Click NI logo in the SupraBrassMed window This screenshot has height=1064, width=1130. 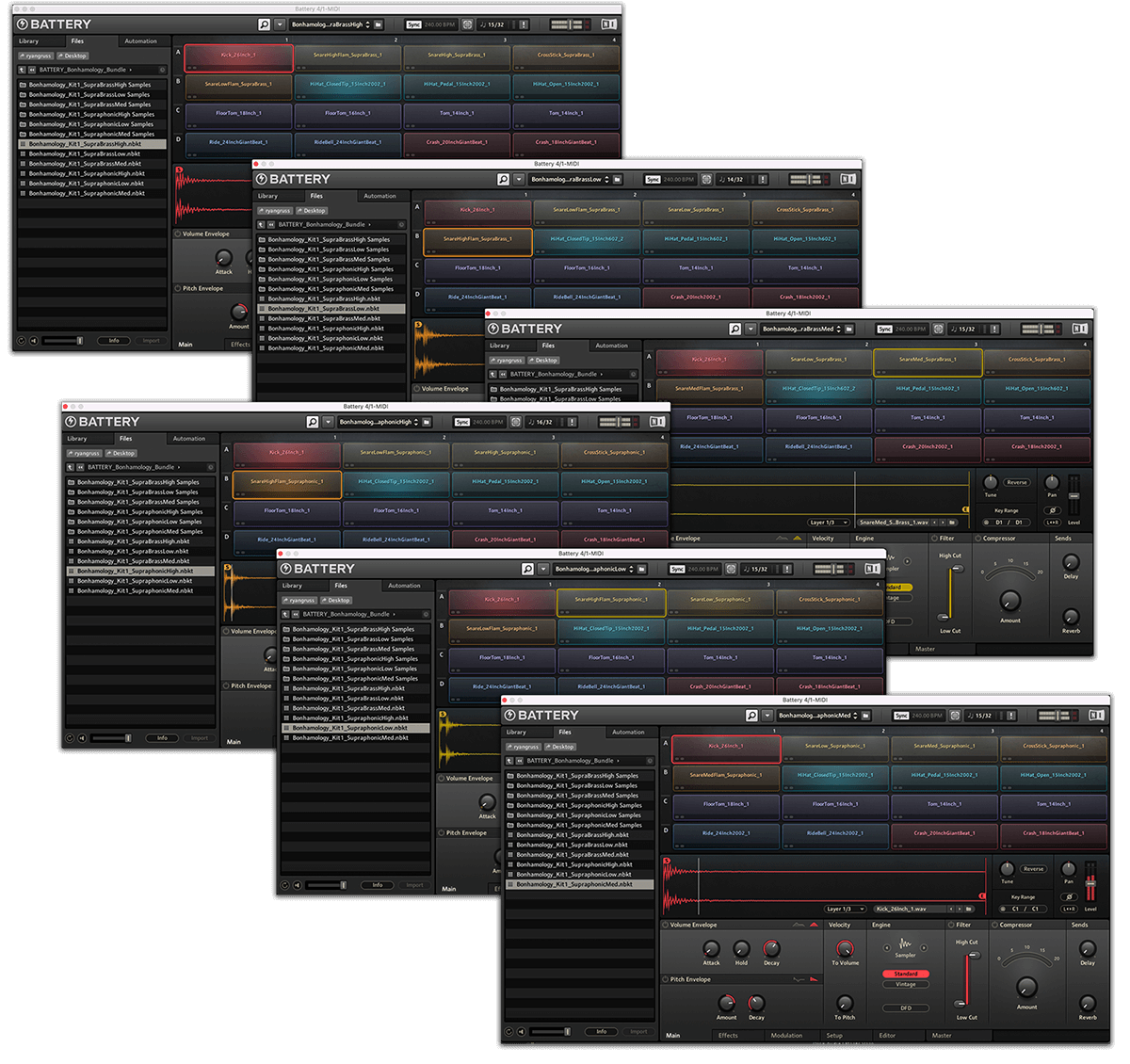(1080, 329)
